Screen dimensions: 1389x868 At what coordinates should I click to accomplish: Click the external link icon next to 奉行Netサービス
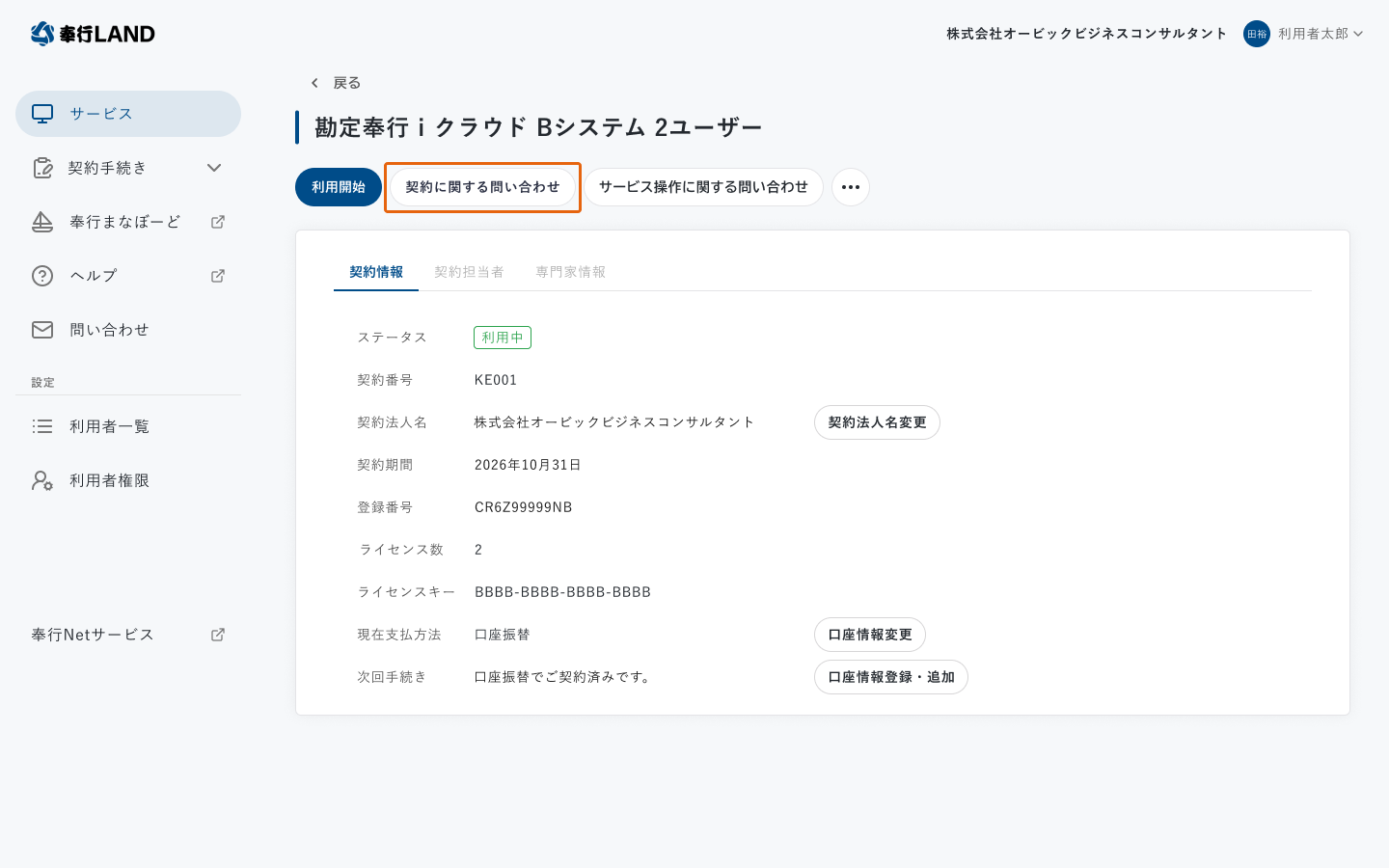(217, 634)
